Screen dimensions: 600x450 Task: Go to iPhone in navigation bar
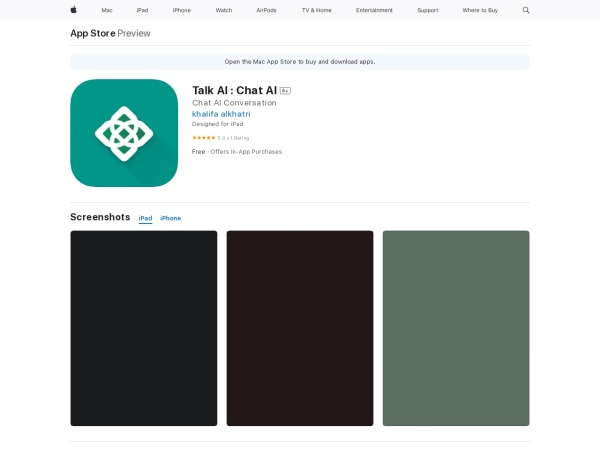181,10
